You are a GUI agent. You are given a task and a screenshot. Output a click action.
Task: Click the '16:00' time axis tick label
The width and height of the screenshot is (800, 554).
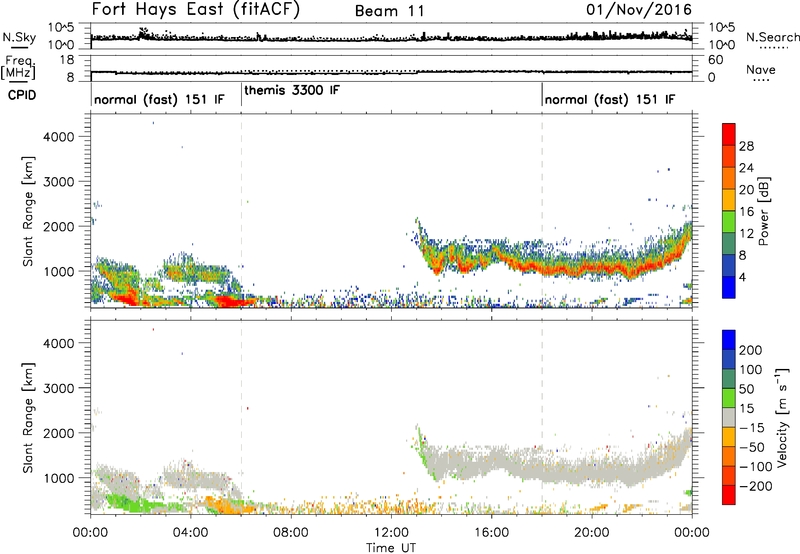[491, 533]
